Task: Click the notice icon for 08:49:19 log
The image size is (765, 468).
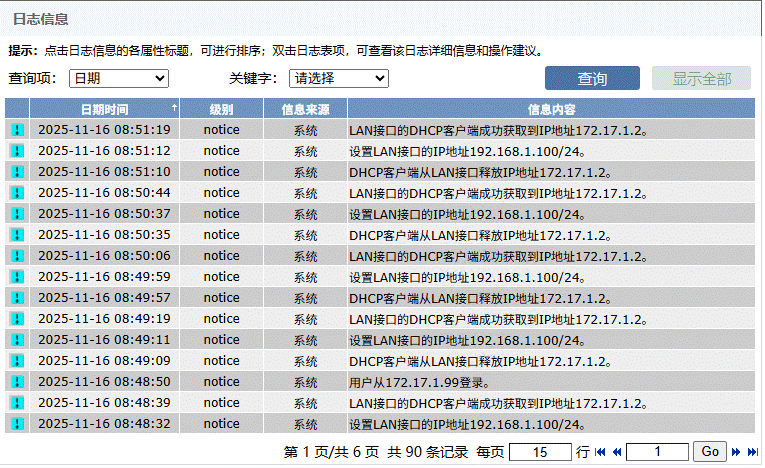Action: 18,319
